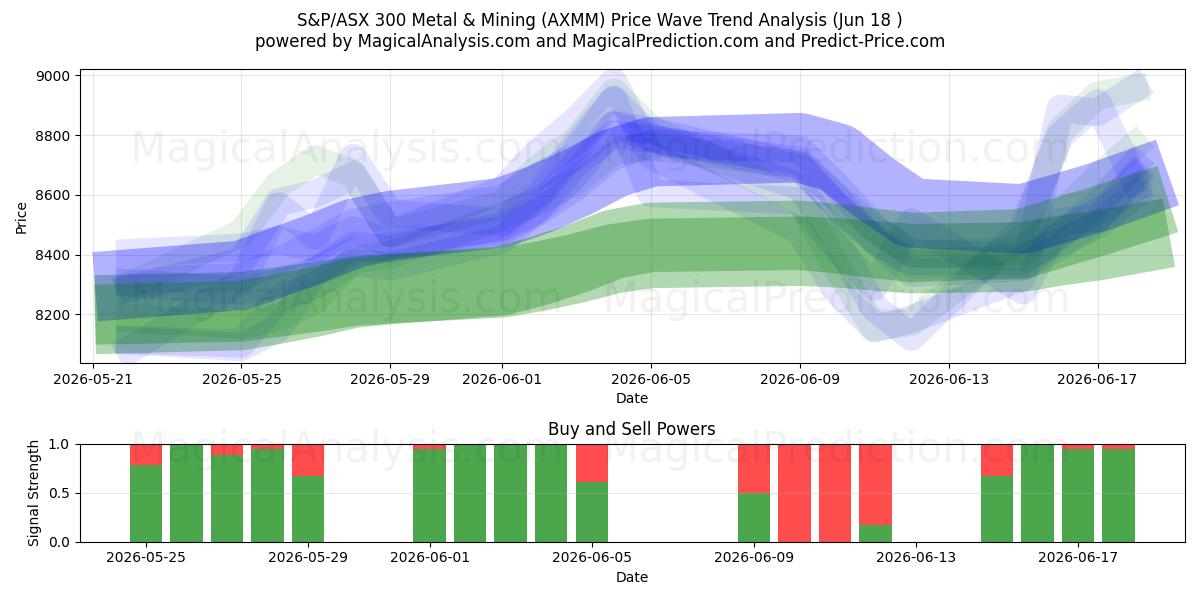Click the 'Buy and Sell Powers' chart title
Screen dimensions: 1200x600
point(632,429)
